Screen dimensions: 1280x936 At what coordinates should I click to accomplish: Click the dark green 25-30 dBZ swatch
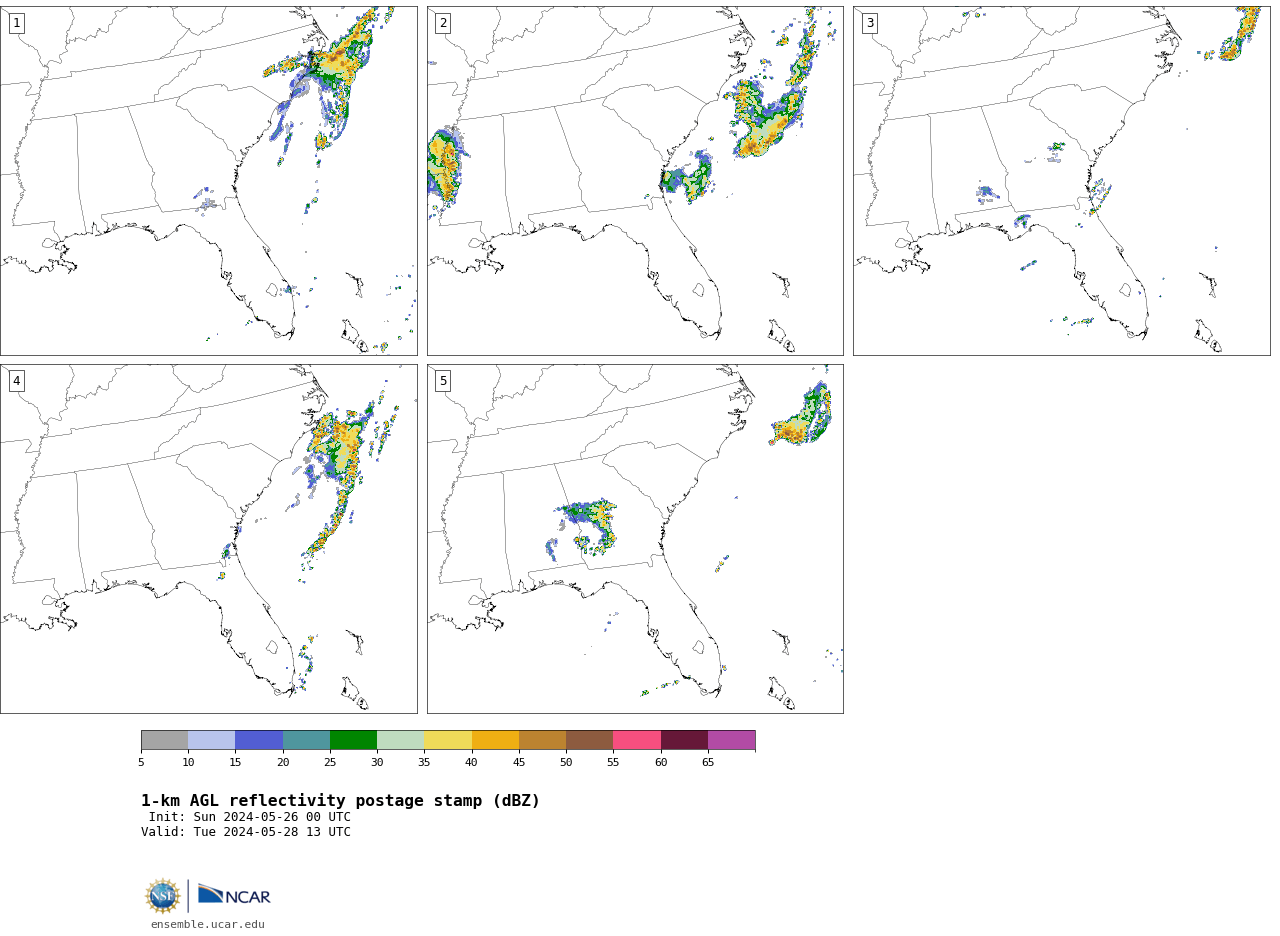click(x=353, y=740)
